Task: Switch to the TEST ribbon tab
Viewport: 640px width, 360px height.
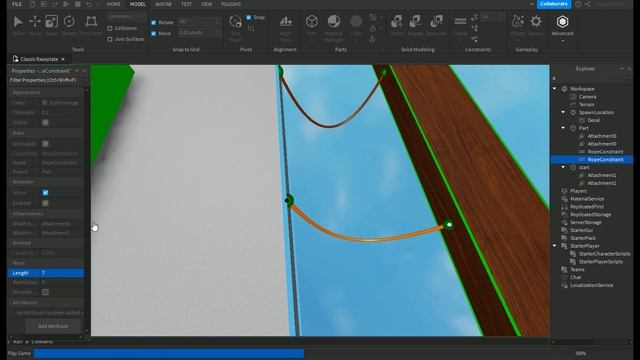Action: point(187,4)
